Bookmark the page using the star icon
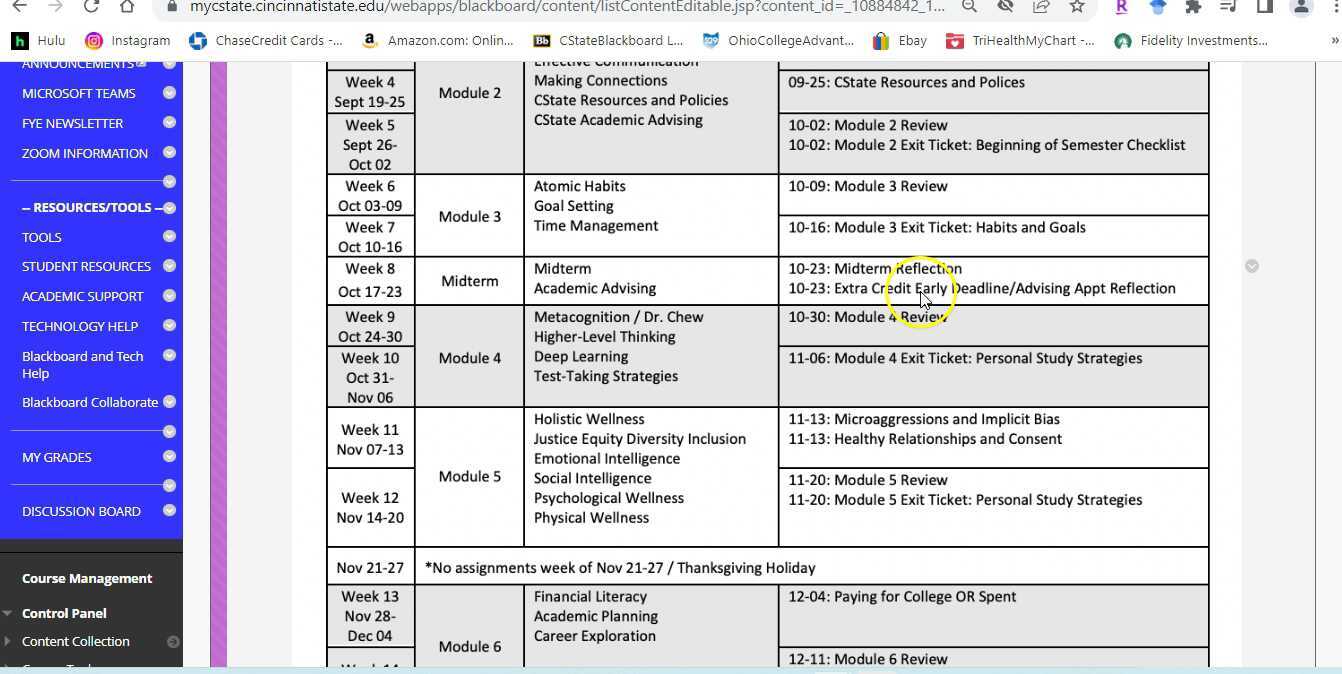 [1076, 7]
